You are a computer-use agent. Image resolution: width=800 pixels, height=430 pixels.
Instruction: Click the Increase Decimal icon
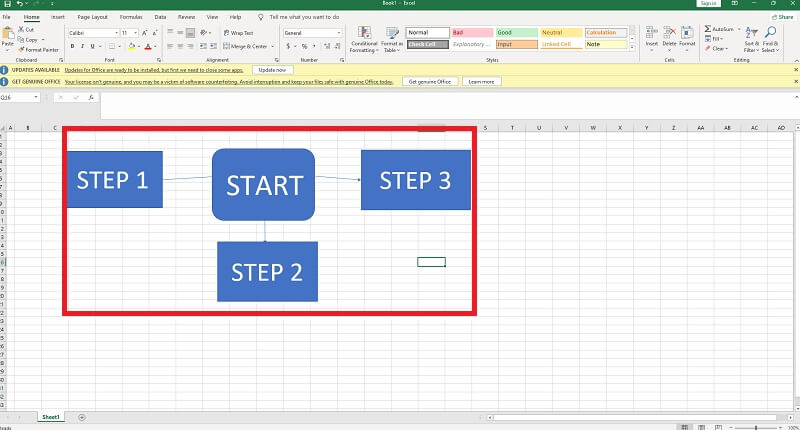(x=327, y=46)
